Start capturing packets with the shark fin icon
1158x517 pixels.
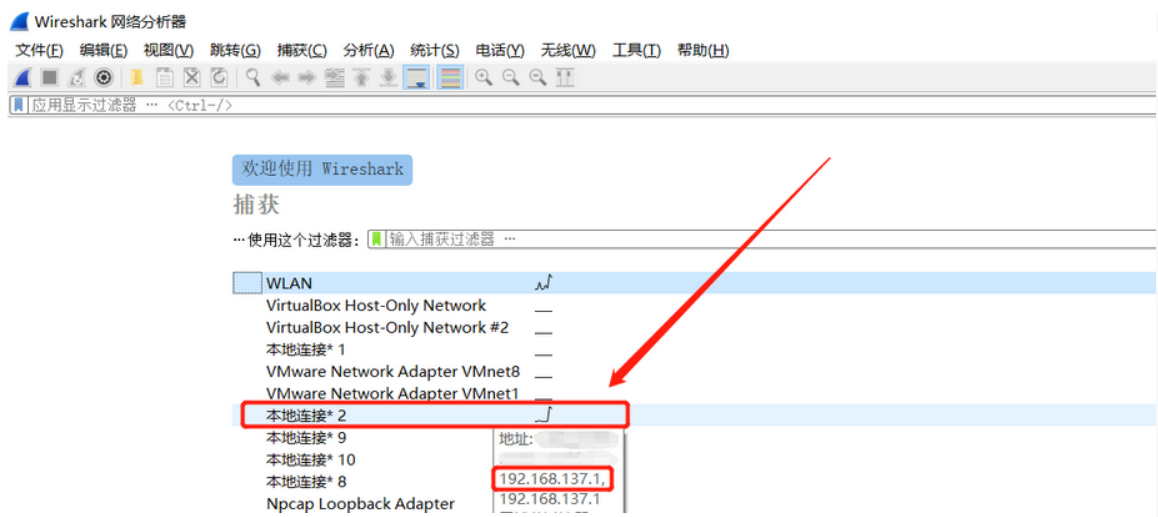click(22, 77)
